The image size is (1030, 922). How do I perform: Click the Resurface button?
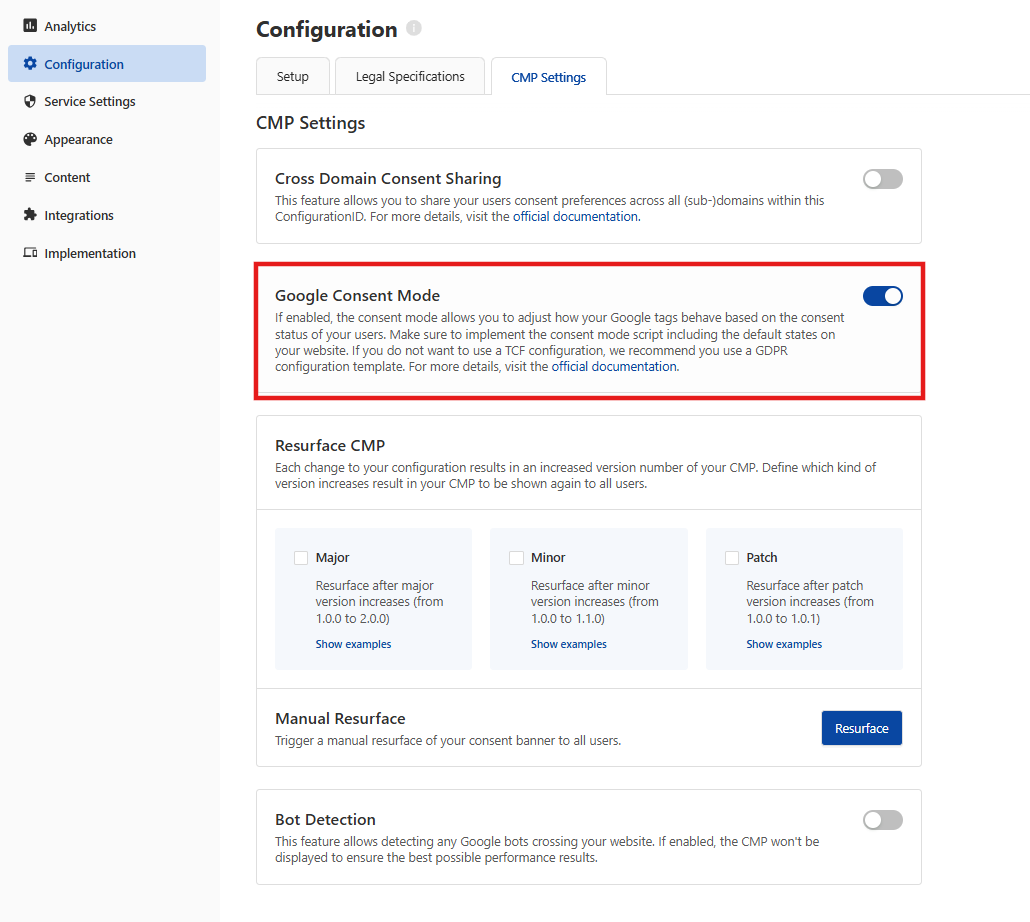861,728
